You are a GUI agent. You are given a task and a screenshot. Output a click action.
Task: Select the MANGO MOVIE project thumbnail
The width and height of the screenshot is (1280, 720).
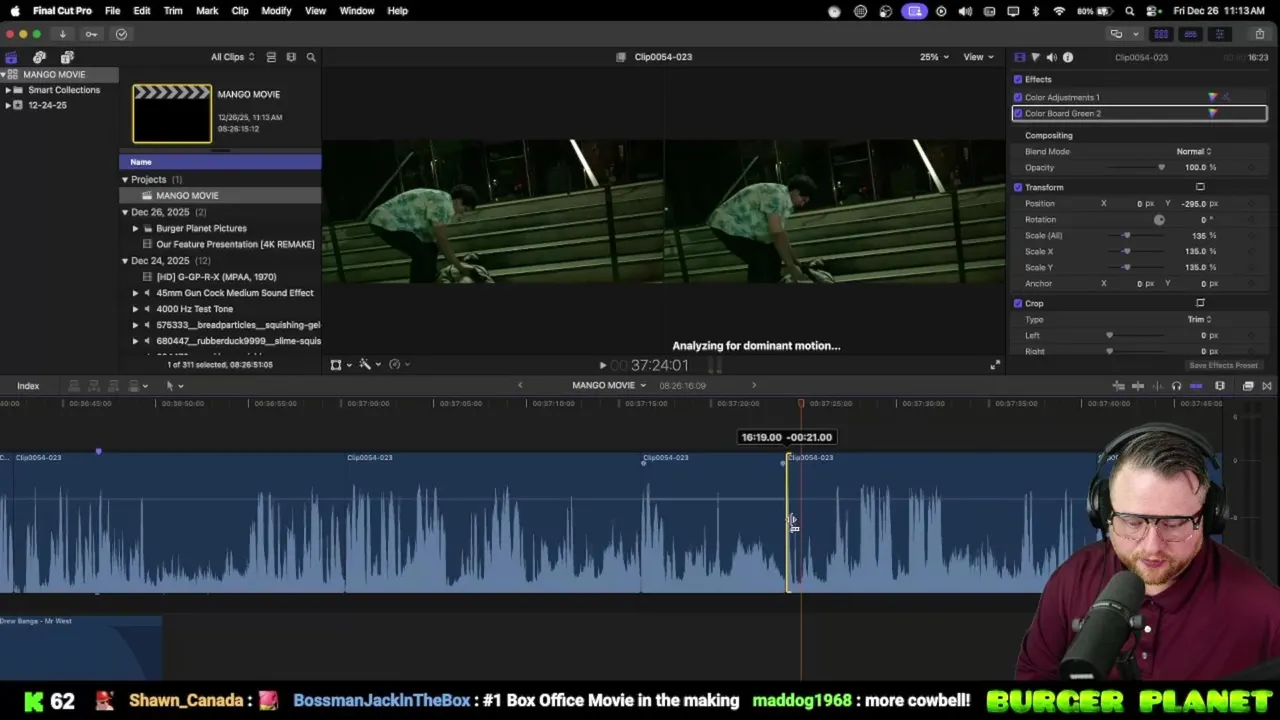172,113
